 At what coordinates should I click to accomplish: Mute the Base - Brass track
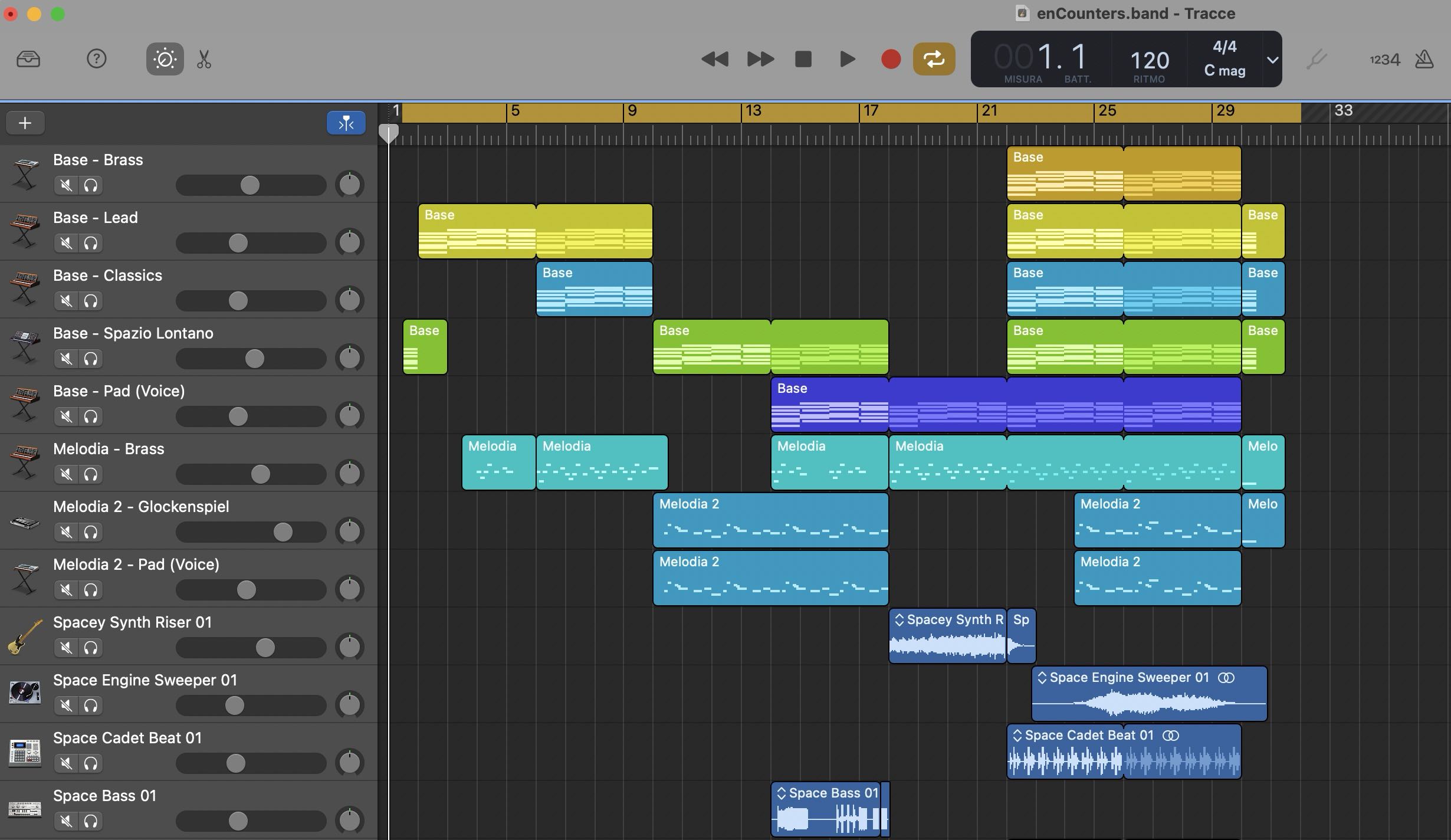[x=67, y=185]
